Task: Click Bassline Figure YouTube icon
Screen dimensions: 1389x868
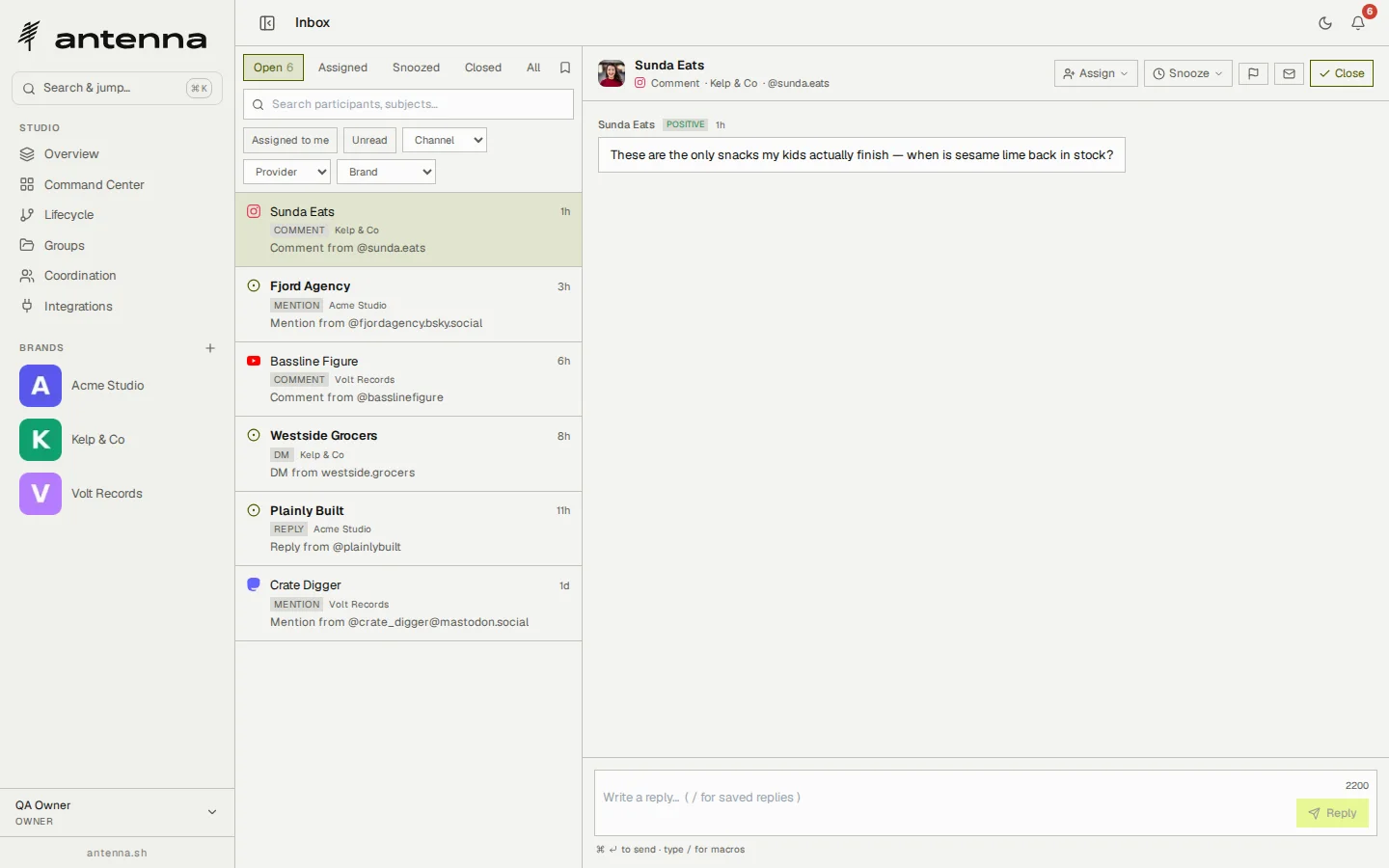Action: 254,361
